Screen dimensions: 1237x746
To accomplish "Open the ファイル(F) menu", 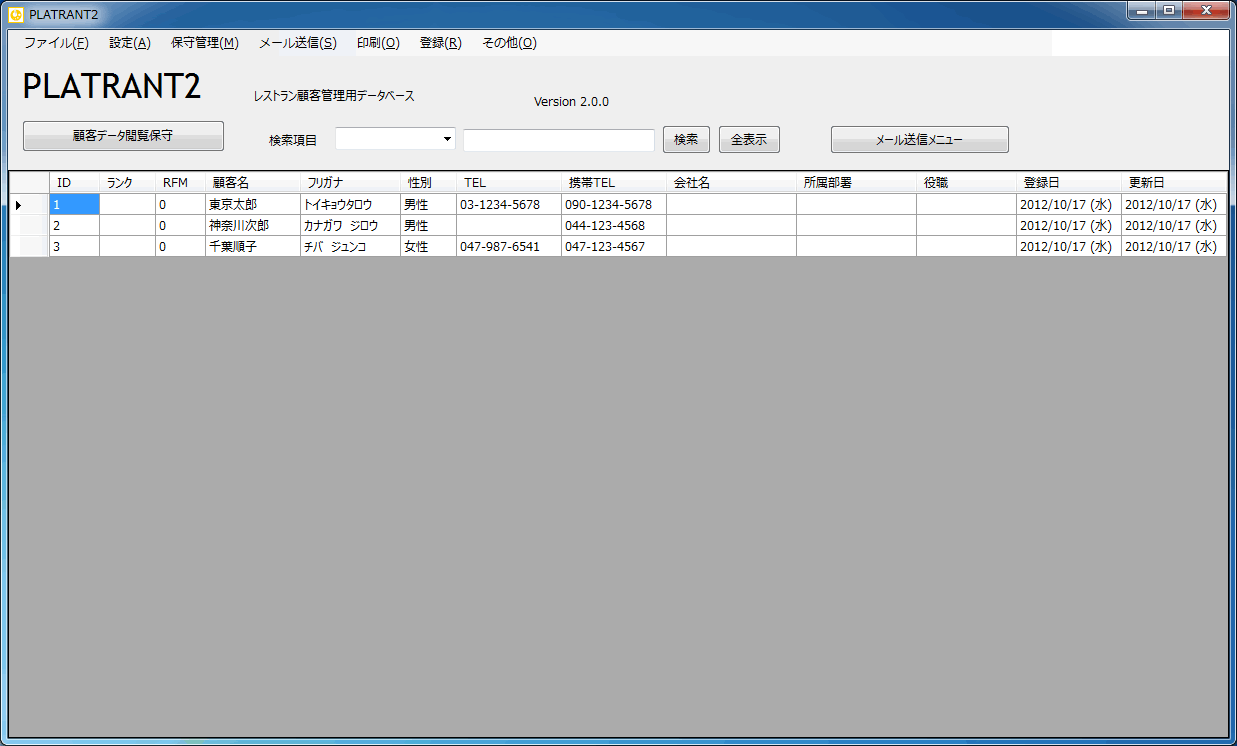I will tap(56, 43).
